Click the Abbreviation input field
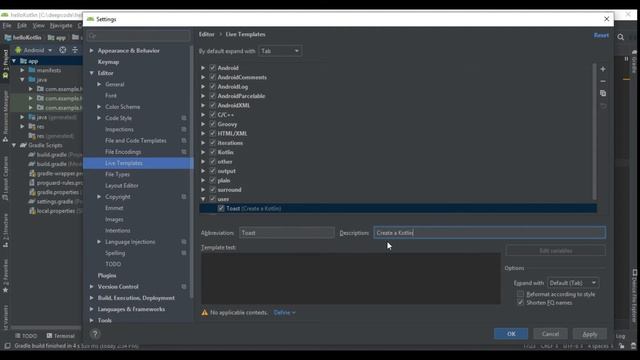This screenshot has height=360, width=640. [x=287, y=233]
